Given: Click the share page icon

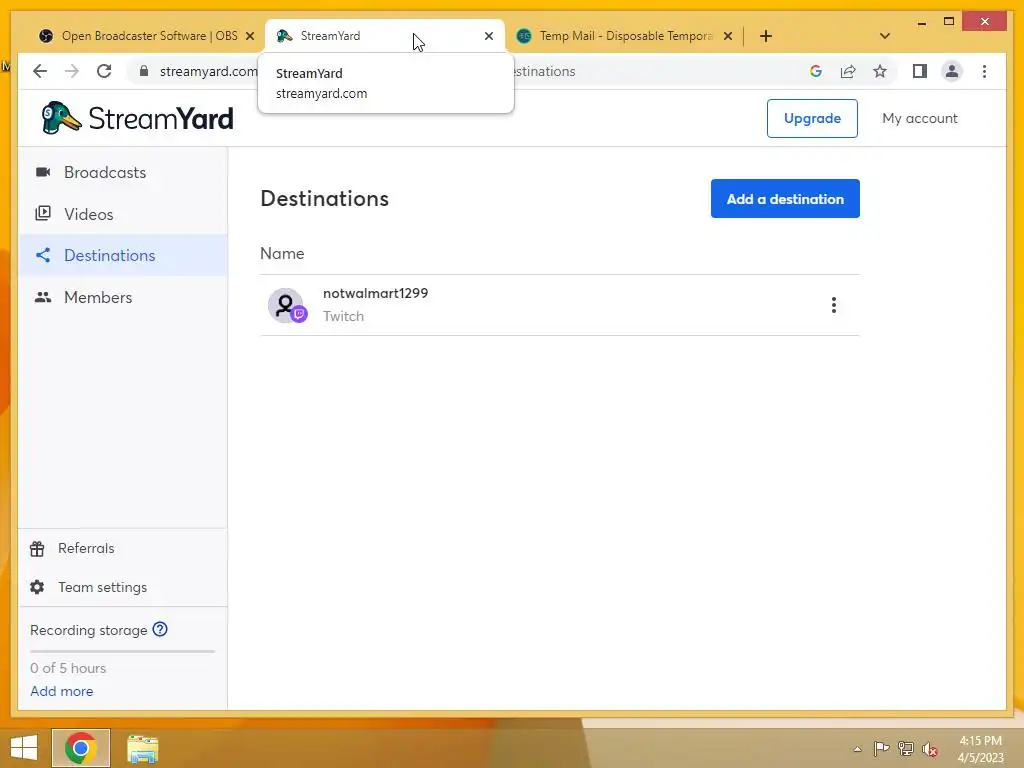Looking at the screenshot, I should click(848, 71).
